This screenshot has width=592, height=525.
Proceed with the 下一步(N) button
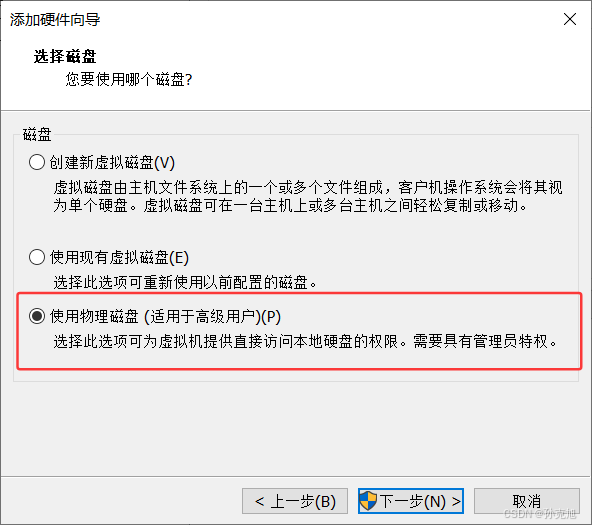click(x=411, y=501)
